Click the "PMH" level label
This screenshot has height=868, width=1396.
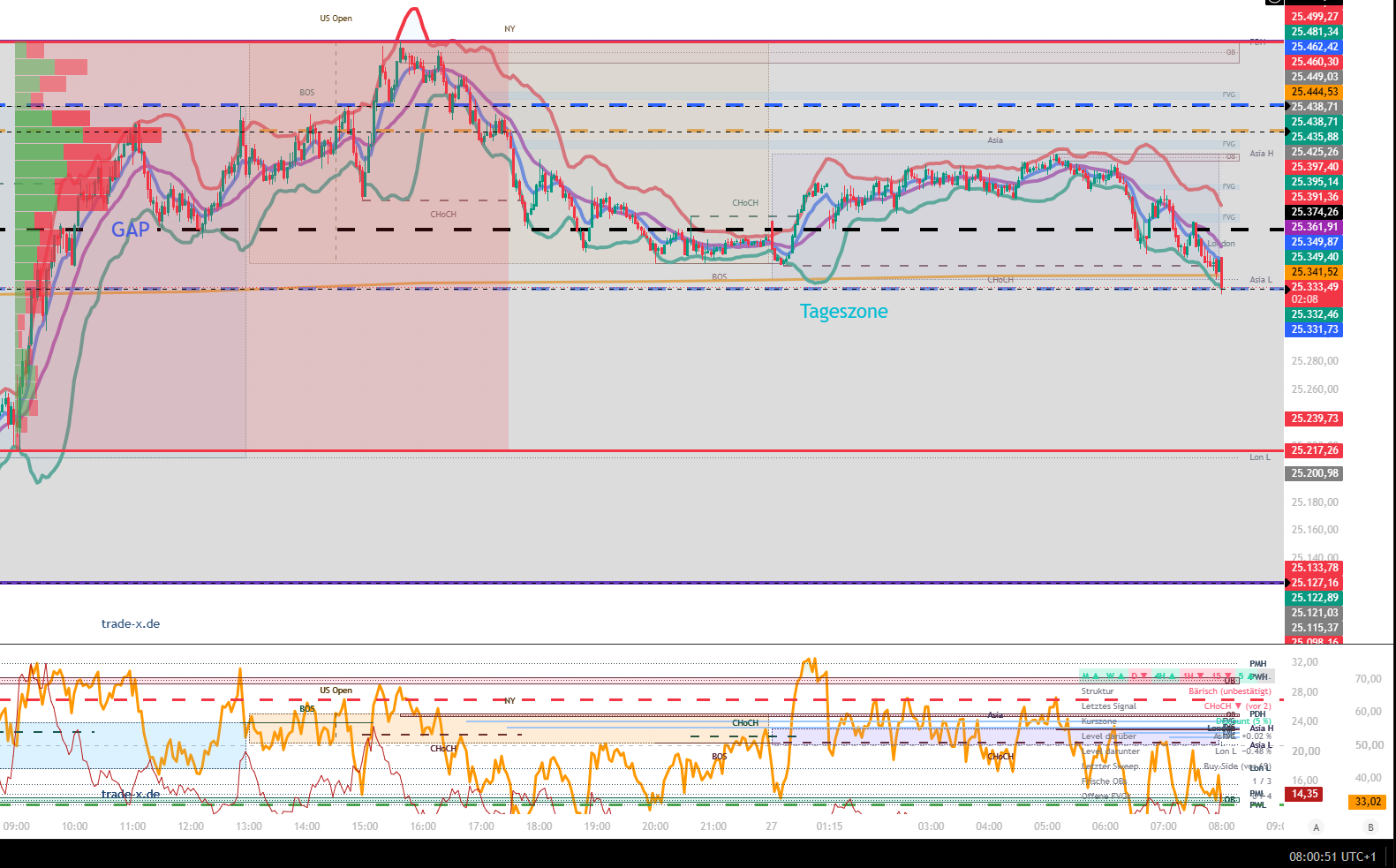point(1257,664)
